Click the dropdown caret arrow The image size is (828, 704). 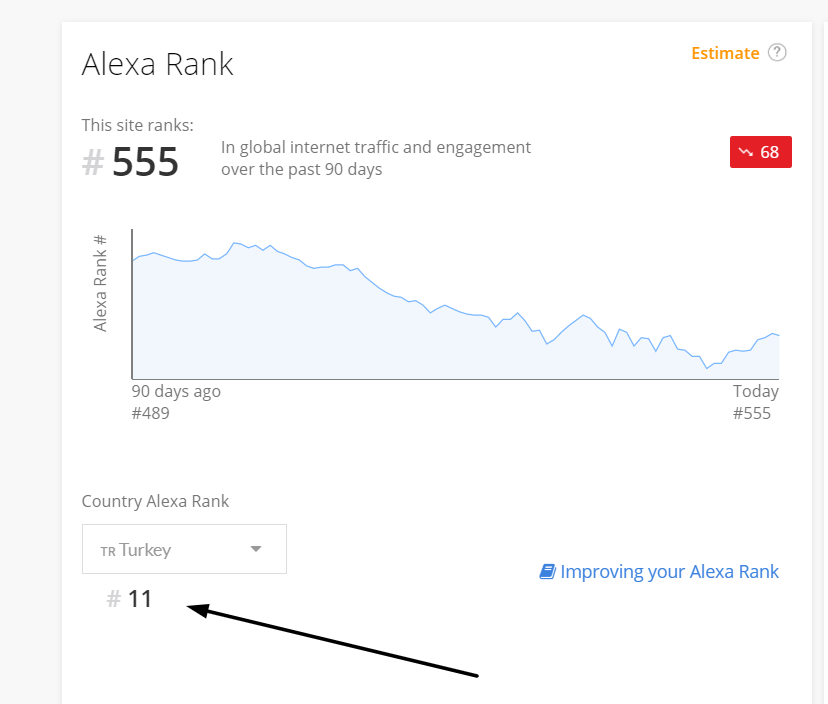coord(256,549)
